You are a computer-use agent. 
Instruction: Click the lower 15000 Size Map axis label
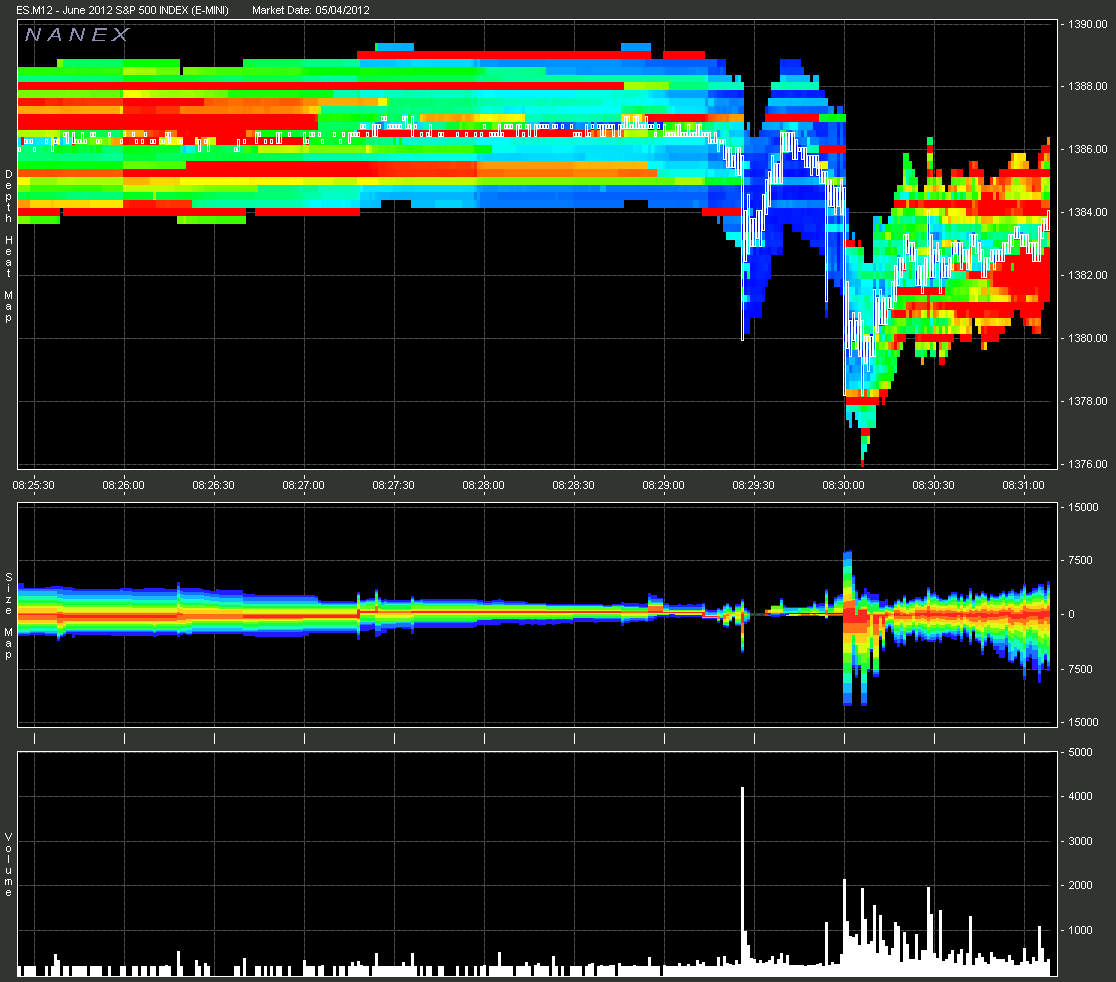(1083, 722)
